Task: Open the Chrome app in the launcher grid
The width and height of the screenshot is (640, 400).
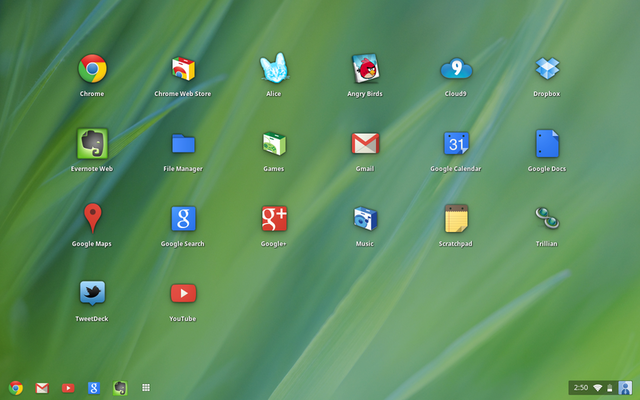Action: pos(92,69)
